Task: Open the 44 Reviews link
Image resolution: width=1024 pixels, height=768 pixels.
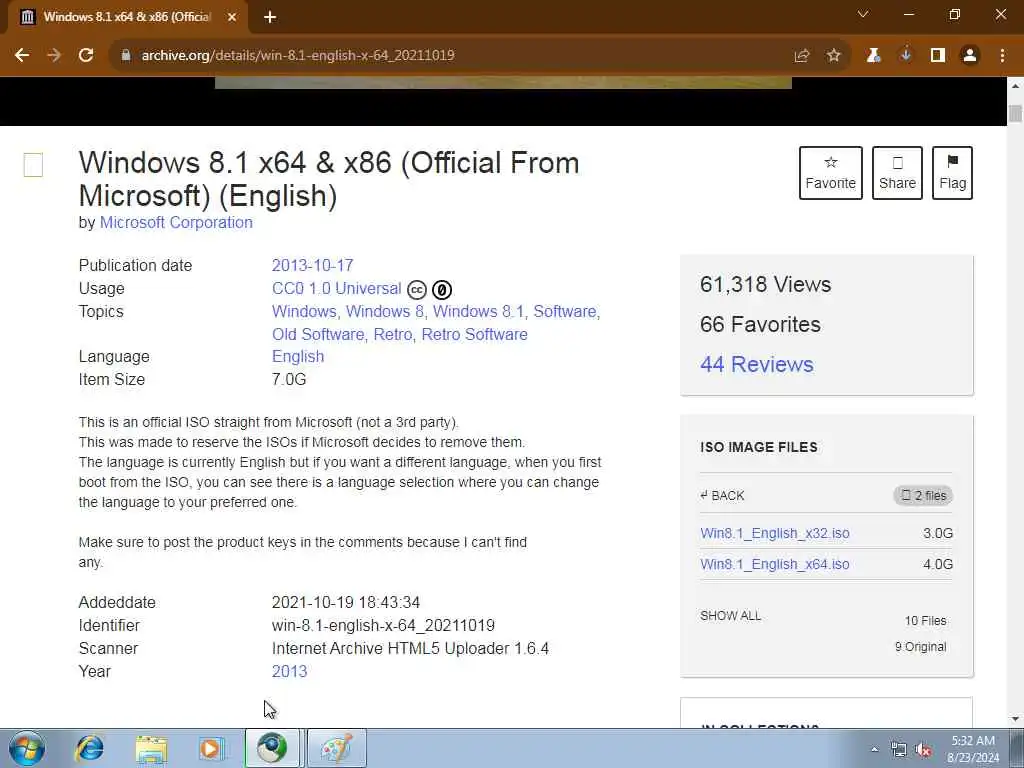Action: tap(756, 364)
